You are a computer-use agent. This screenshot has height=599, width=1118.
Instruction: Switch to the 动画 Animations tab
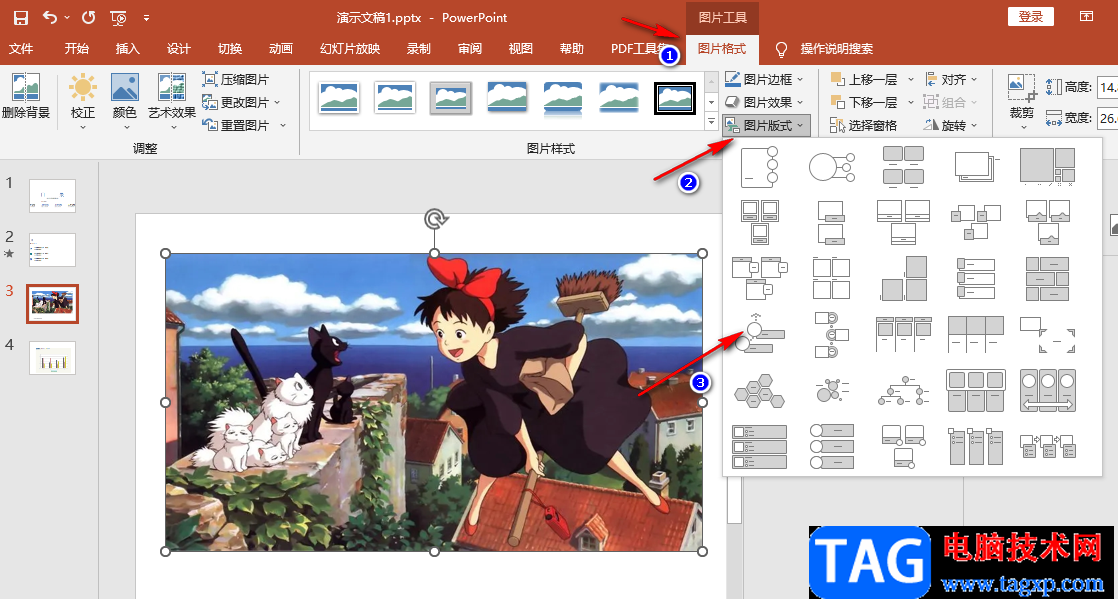[282, 49]
